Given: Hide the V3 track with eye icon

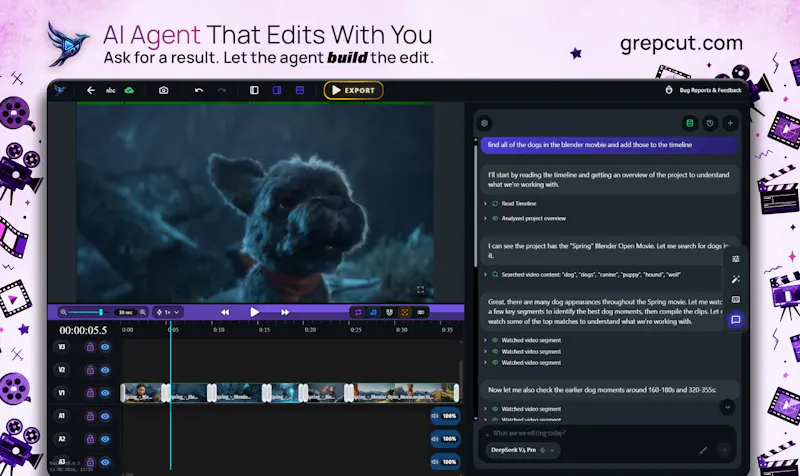Looking at the screenshot, I should point(105,347).
